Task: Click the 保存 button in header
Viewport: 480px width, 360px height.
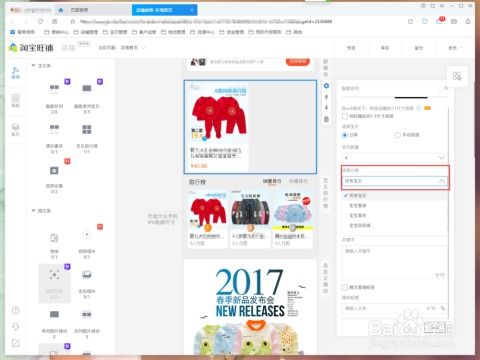Action: pyautogui.click(x=385, y=48)
